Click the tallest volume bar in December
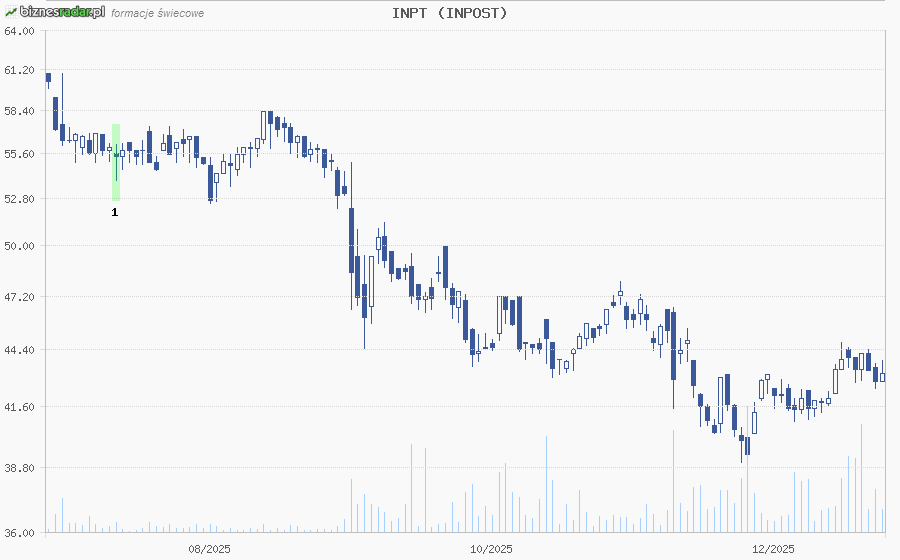The width and height of the screenshot is (900, 560). click(x=861, y=480)
